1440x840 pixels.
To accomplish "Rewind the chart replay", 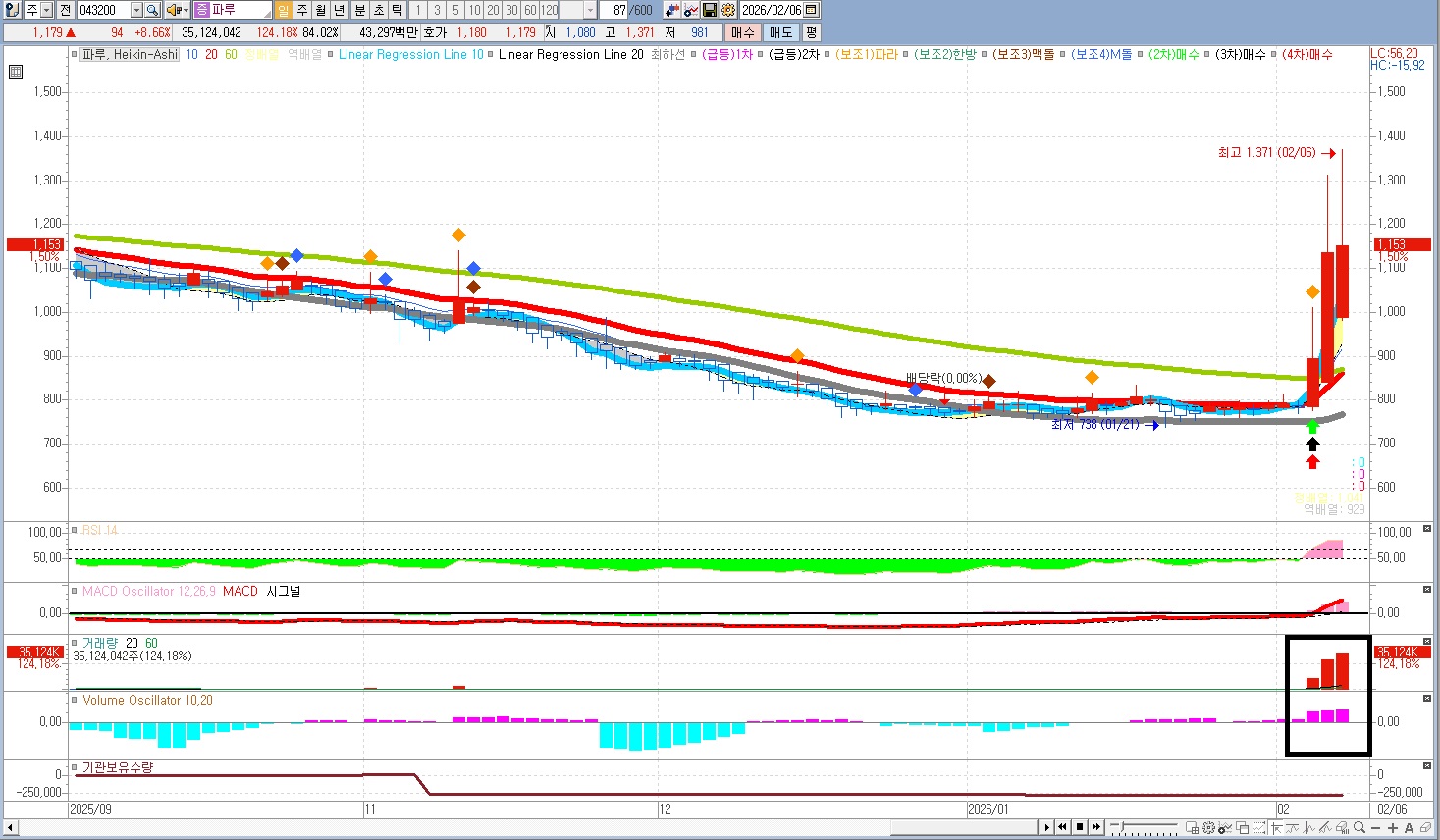I will coord(1062,827).
